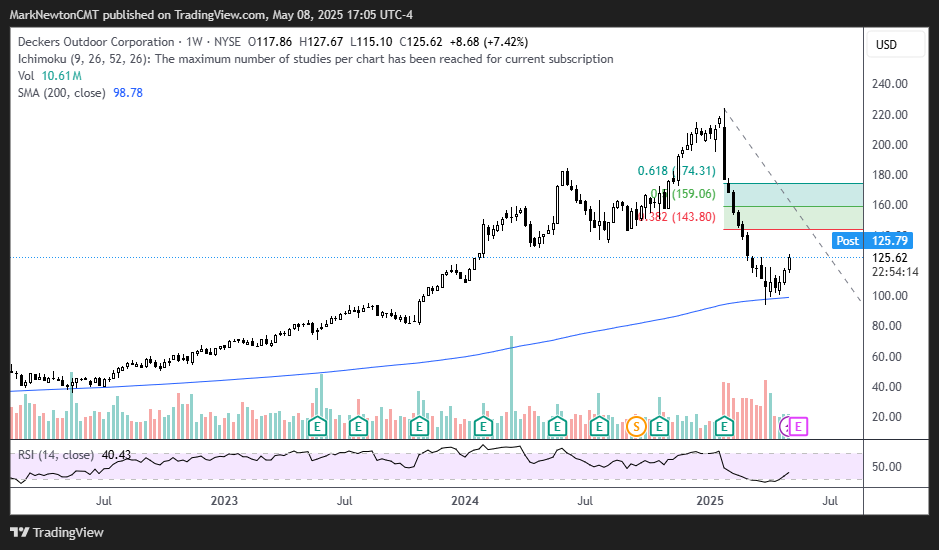Open the USD currency selector
This screenshot has width=939, height=550.
895,44
